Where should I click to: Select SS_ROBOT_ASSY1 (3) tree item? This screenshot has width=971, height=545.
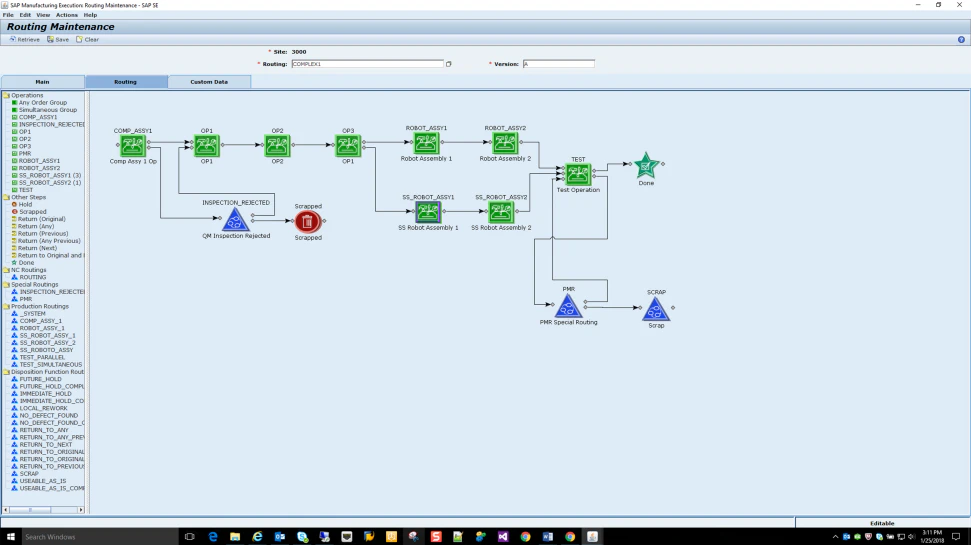50,175
